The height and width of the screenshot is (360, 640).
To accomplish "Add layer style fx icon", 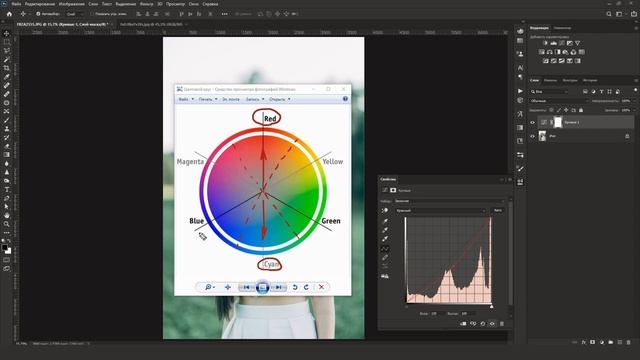I will pos(584,342).
